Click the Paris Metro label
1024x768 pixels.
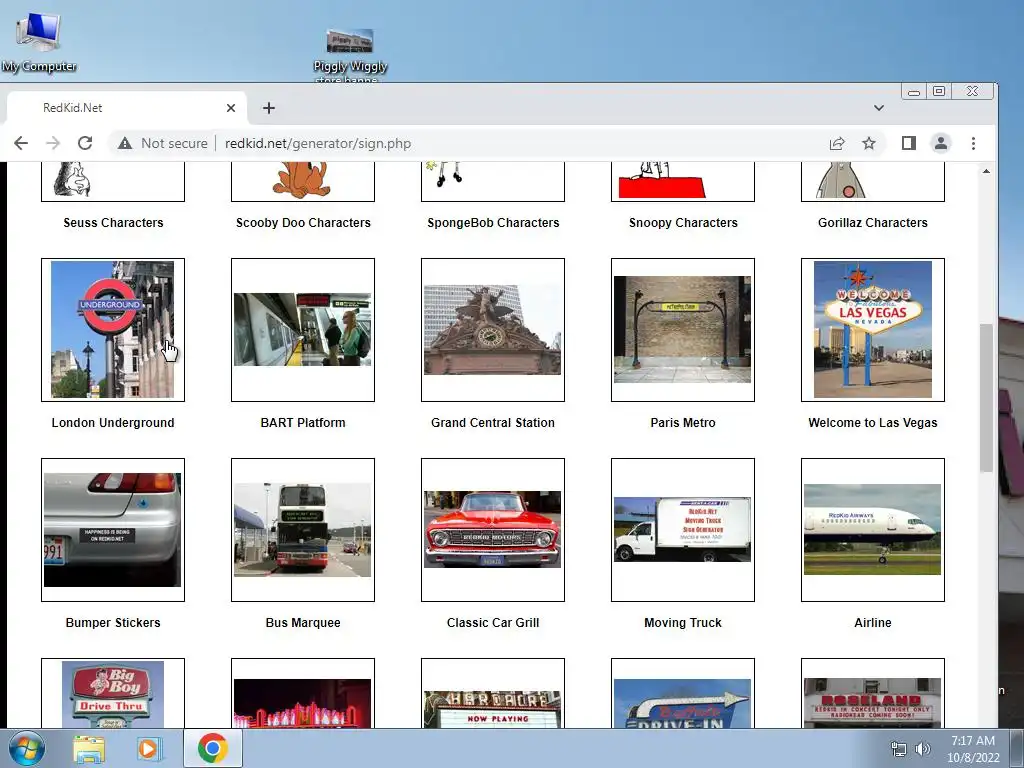(x=683, y=423)
